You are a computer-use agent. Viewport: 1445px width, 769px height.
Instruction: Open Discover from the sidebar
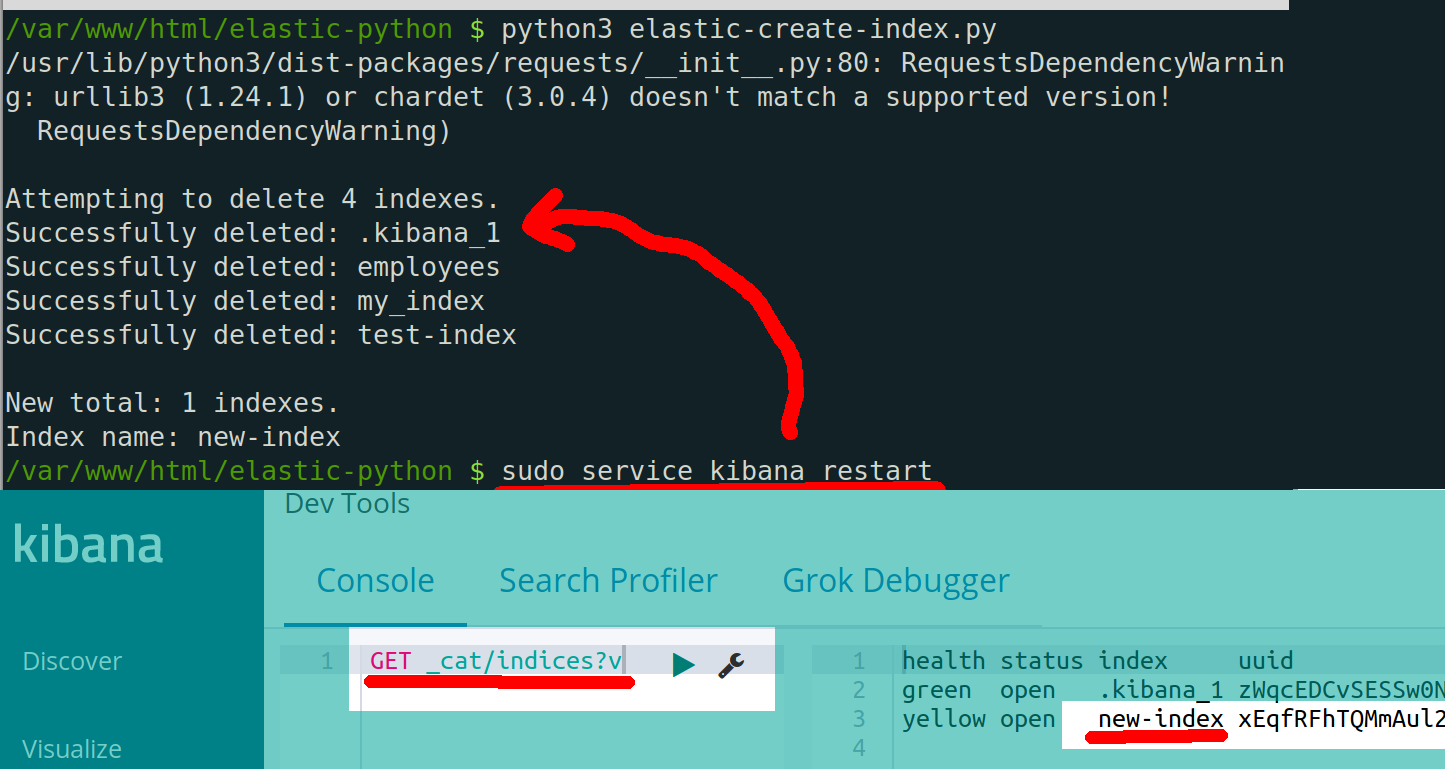(x=72, y=661)
